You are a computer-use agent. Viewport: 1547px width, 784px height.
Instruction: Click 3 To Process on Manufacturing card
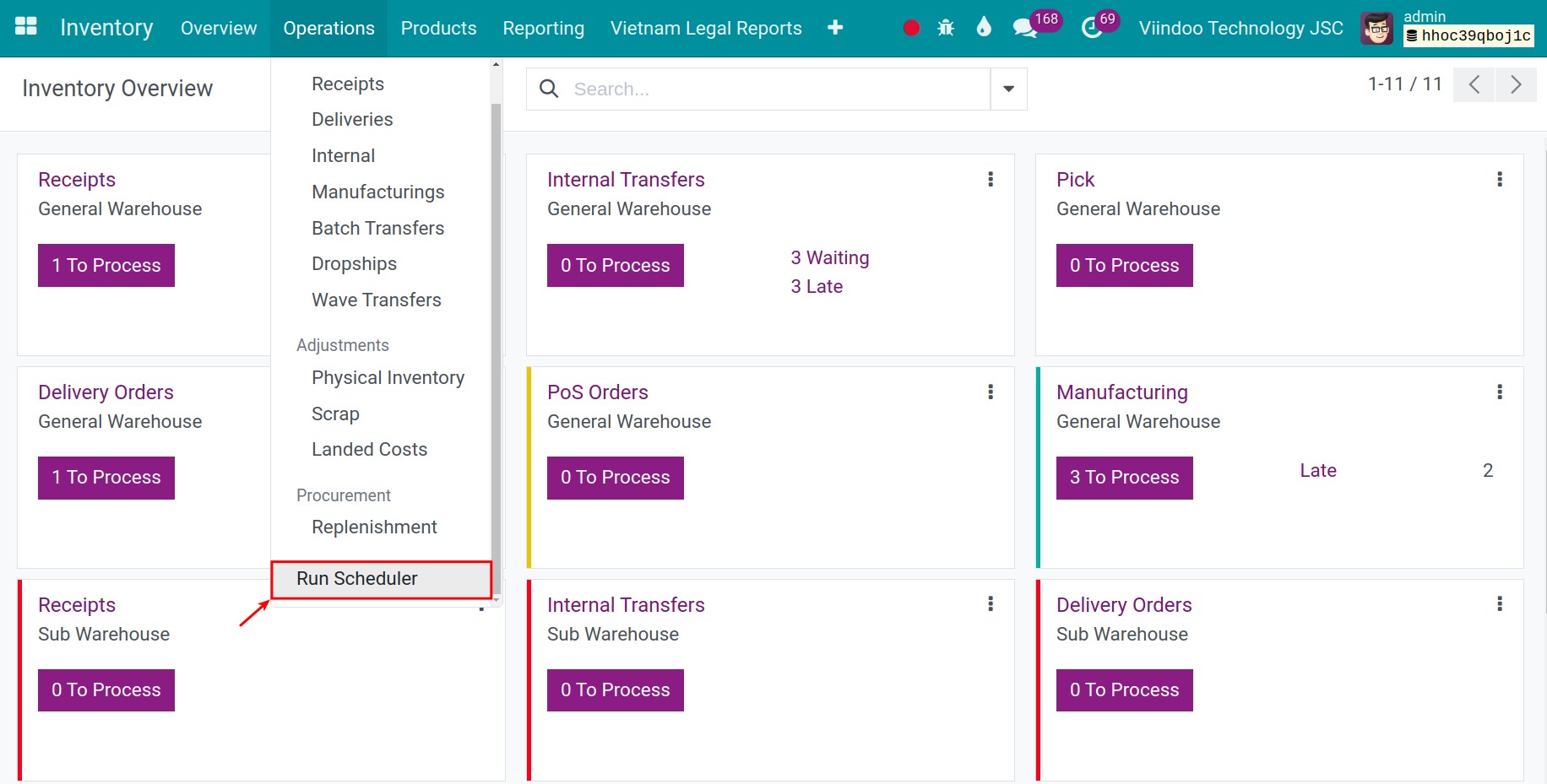tap(1124, 478)
